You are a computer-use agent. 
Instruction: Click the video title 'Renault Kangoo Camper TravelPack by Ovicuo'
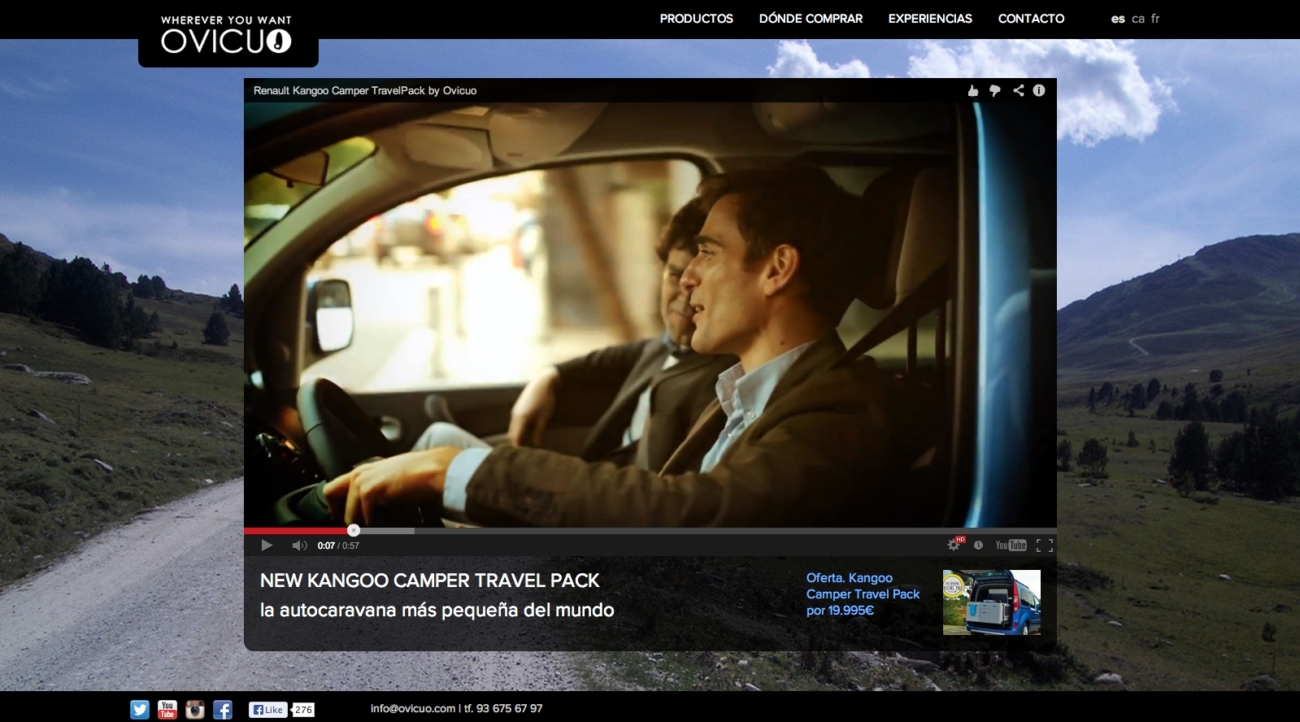pyautogui.click(x=365, y=91)
